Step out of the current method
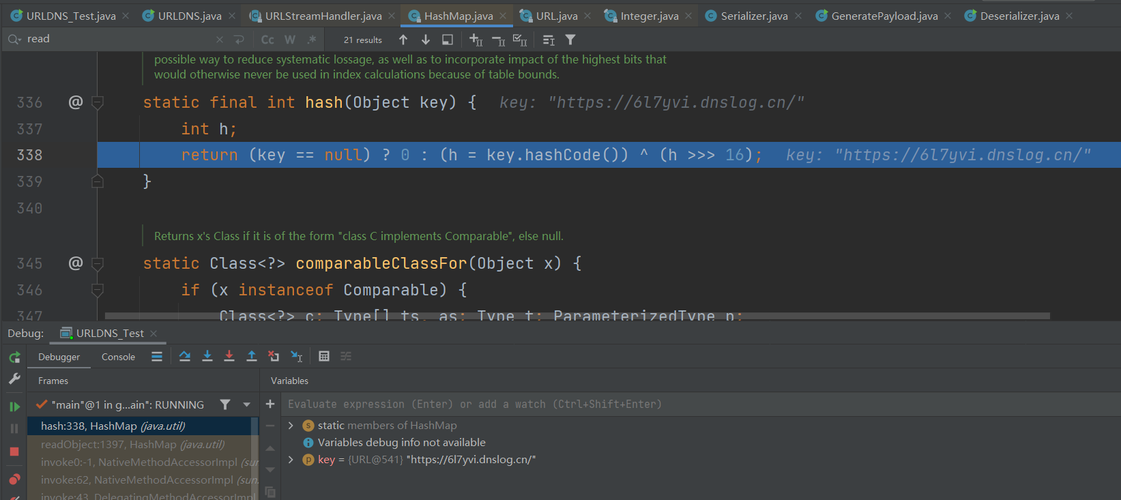 click(x=252, y=356)
